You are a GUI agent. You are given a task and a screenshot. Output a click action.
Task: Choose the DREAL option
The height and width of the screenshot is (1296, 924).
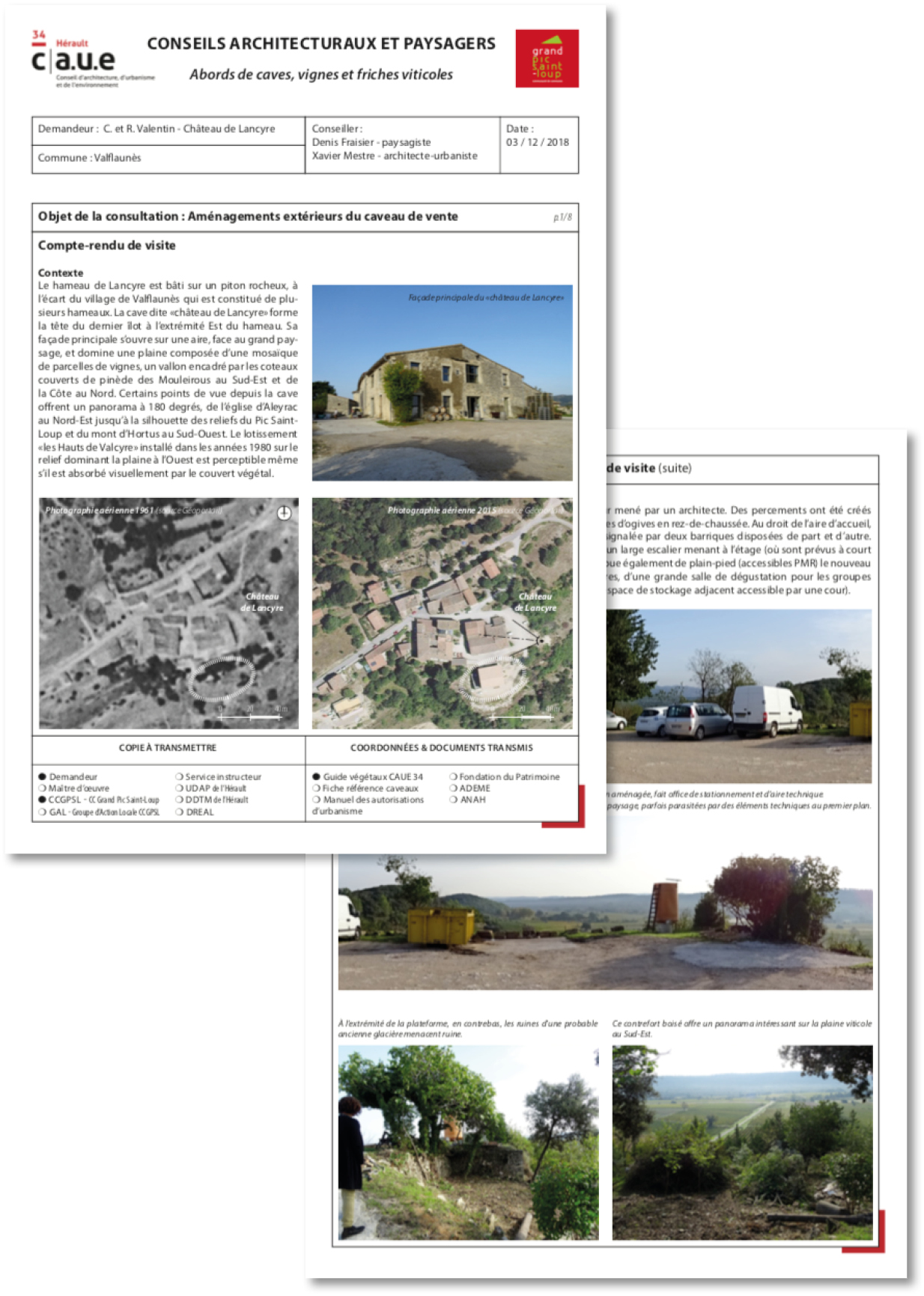(179, 812)
